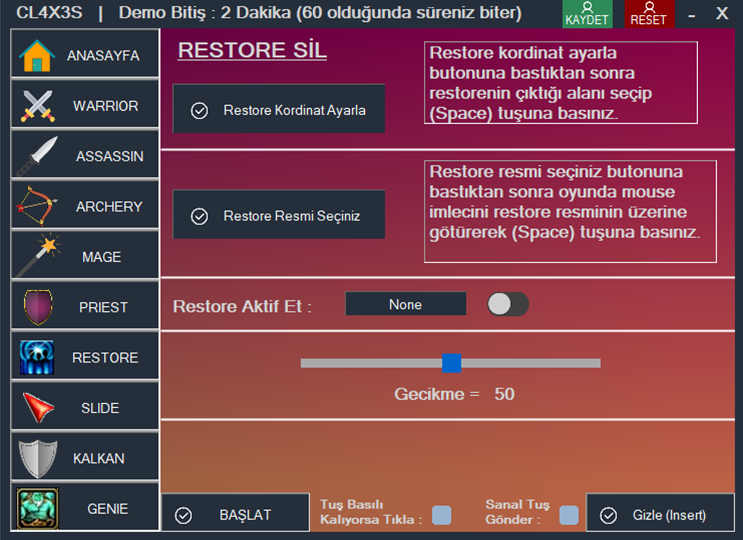This screenshot has height=540, width=743.
Task: Click the red arrow Slide icon
Action: [x=37, y=408]
